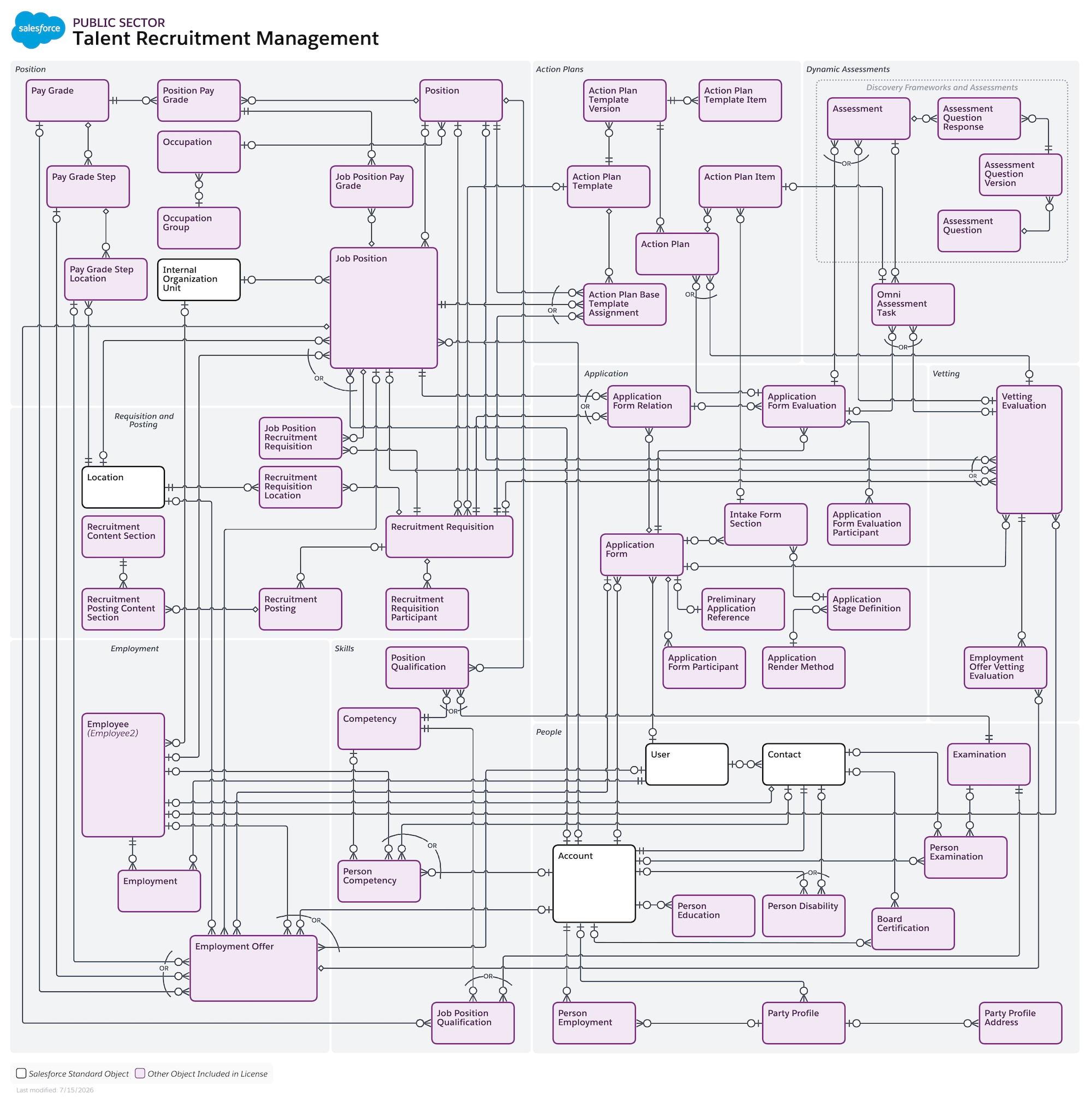The image size is (1092, 1105).
Task: Click the Position Pay Grade box
Action: 198,100
